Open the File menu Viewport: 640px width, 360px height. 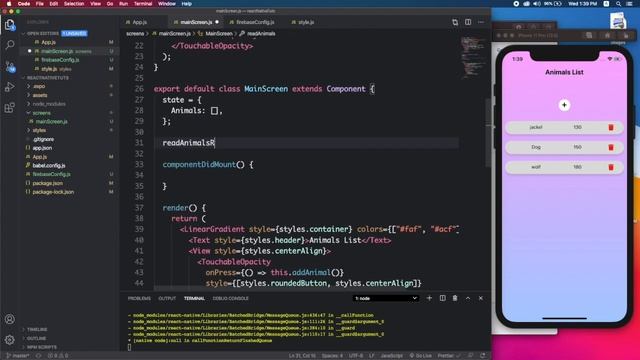[x=40, y=4]
